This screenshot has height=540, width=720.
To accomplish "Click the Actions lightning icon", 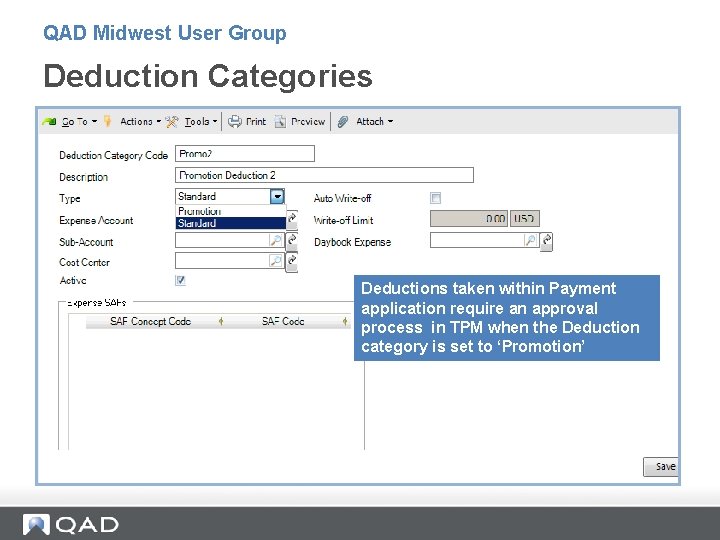I will [107, 121].
